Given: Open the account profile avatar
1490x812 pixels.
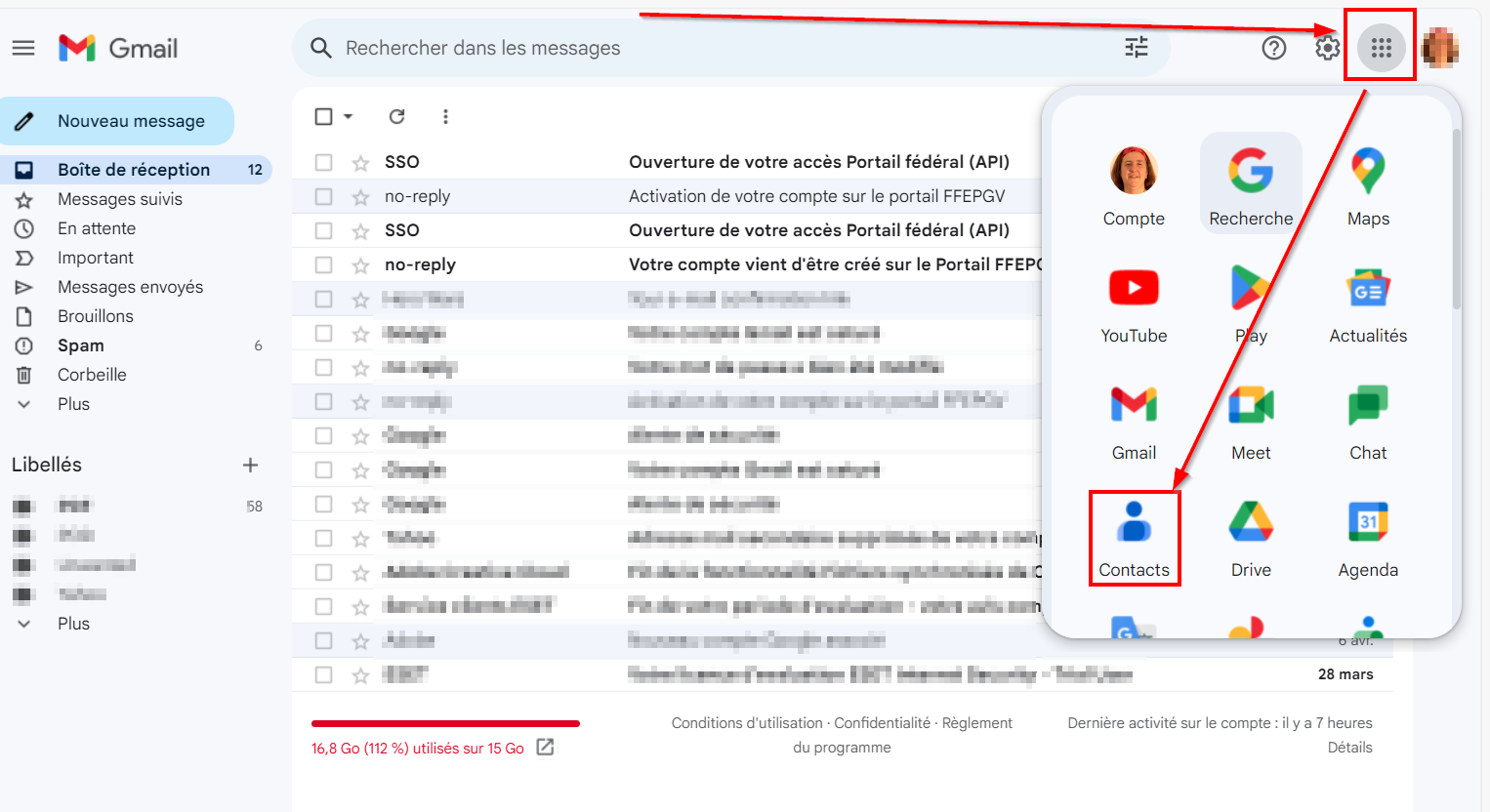Looking at the screenshot, I should pos(1440,48).
